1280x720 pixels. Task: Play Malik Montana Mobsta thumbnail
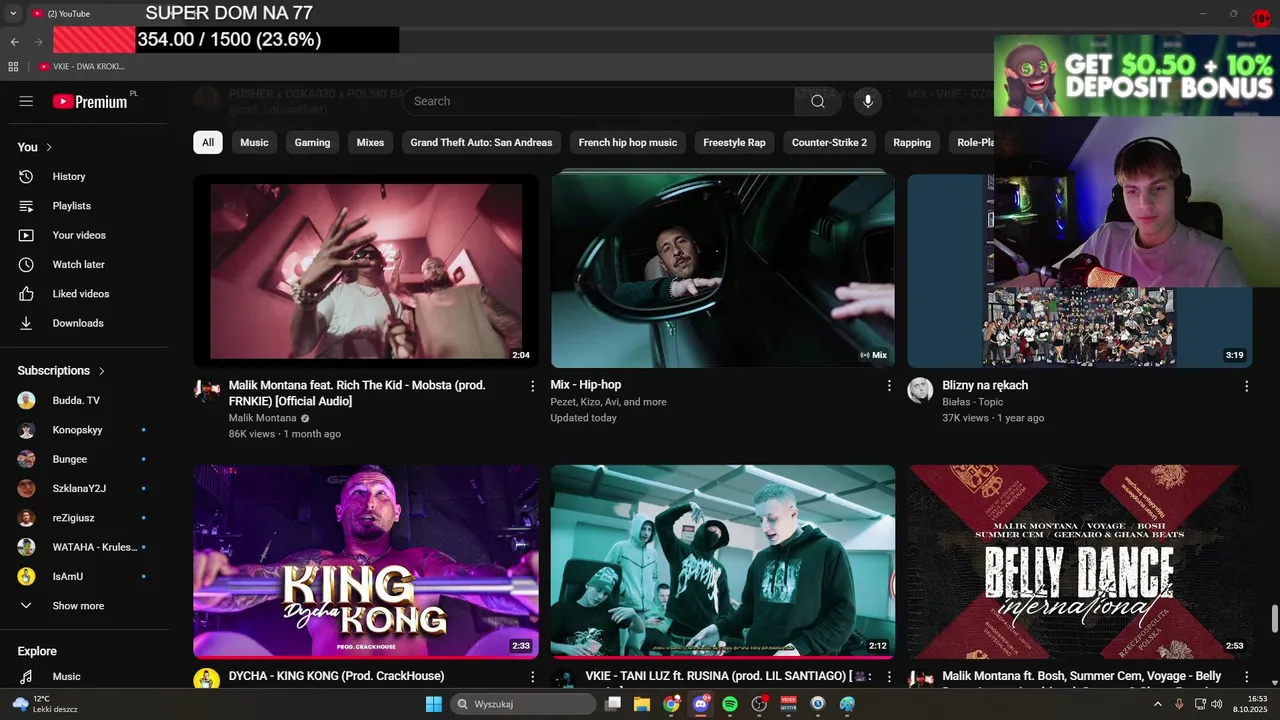pos(366,271)
